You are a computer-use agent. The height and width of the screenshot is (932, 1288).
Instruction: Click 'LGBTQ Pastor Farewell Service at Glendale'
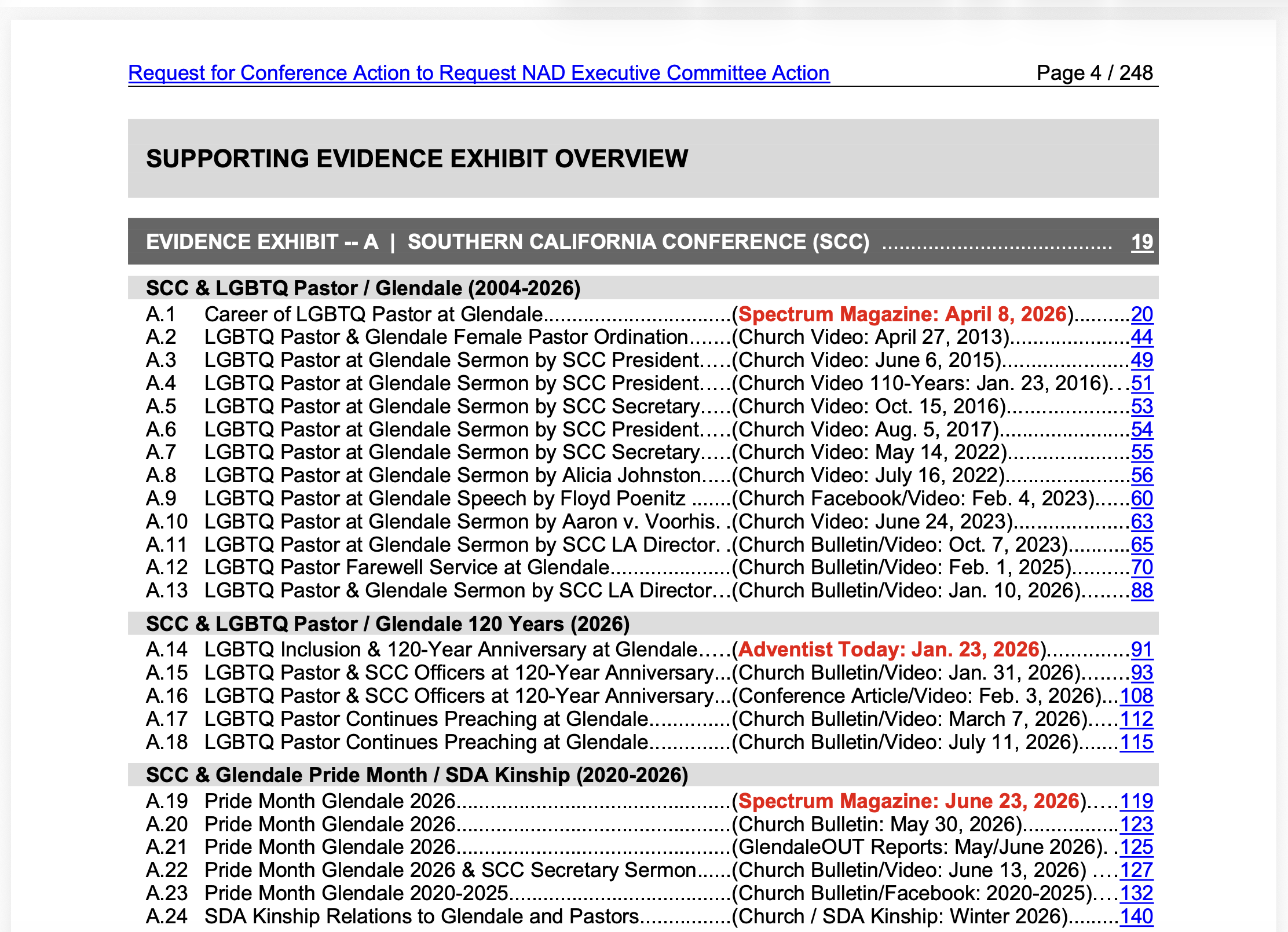click(x=407, y=567)
